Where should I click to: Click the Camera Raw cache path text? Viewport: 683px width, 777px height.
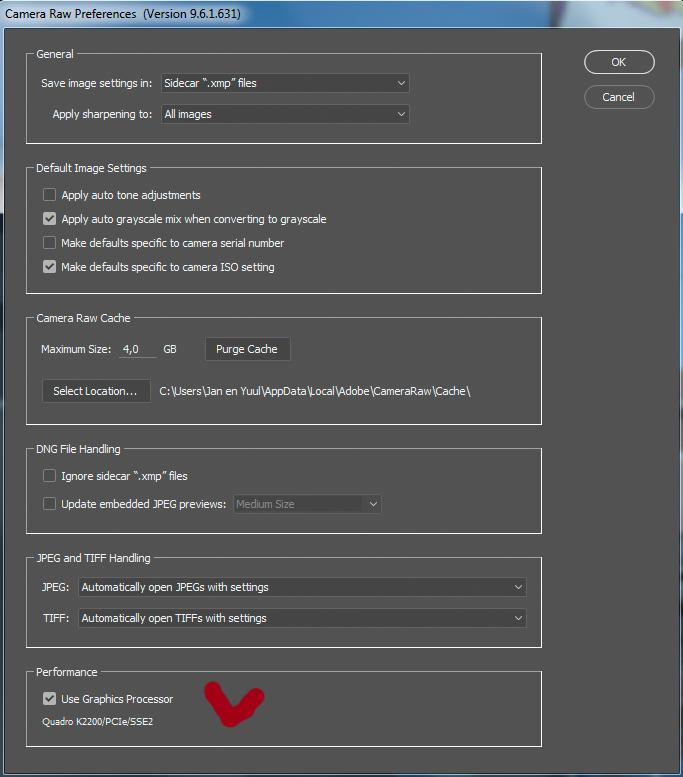tap(315, 391)
